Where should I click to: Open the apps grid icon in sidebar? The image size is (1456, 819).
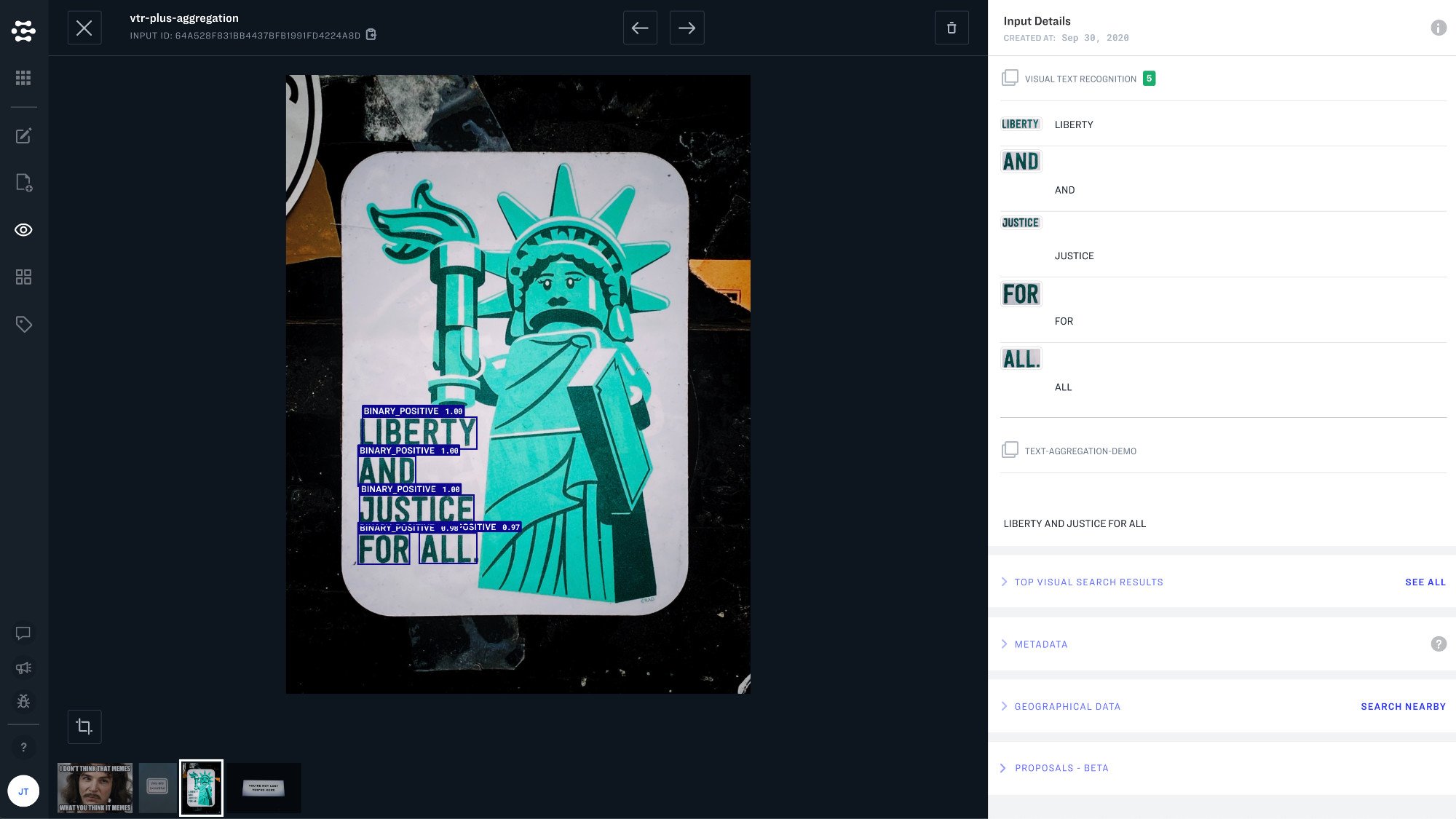coord(23,78)
